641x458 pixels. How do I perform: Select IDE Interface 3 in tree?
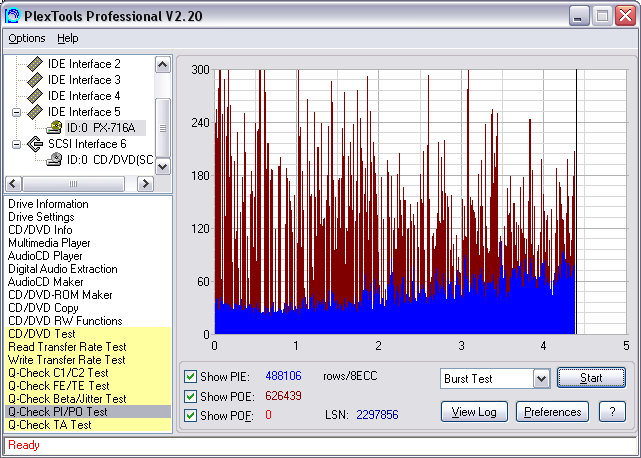pyautogui.click(x=84, y=80)
